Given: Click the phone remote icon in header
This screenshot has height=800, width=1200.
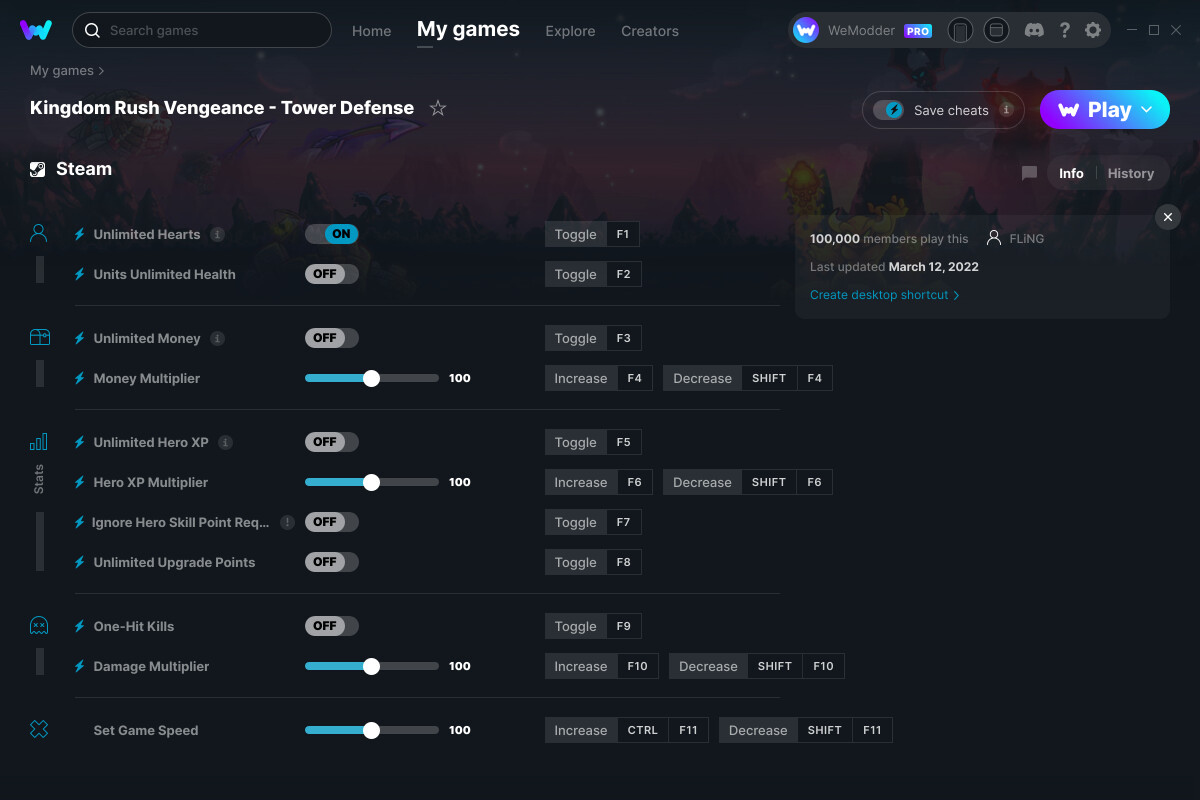Looking at the screenshot, I should point(960,30).
